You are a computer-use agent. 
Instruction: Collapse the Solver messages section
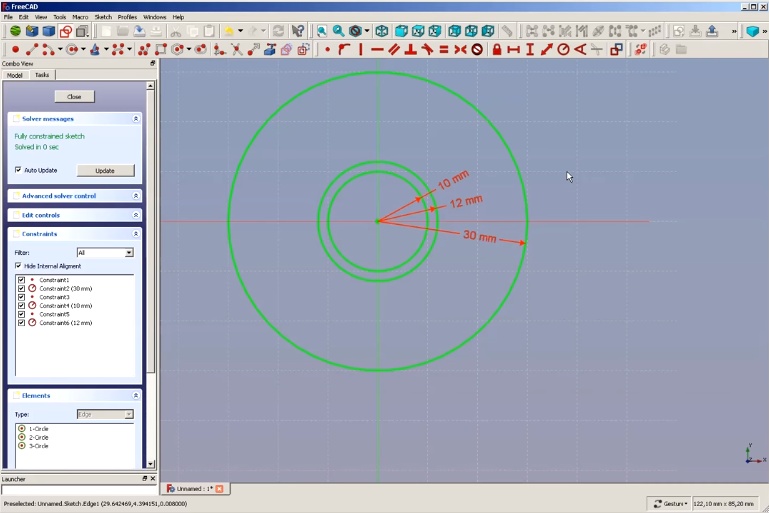tap(136, 119)
